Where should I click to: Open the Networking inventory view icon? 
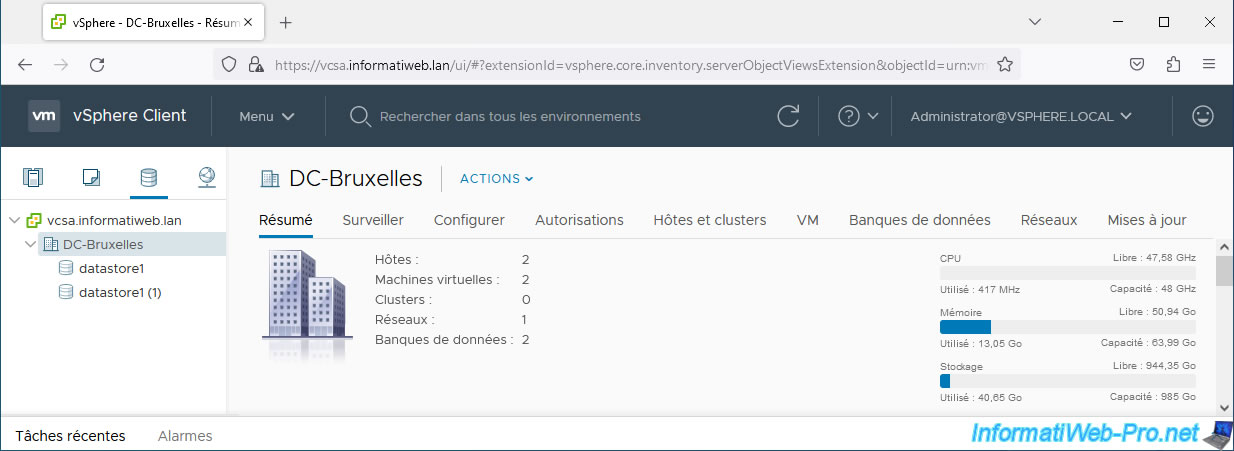[207, 178]
